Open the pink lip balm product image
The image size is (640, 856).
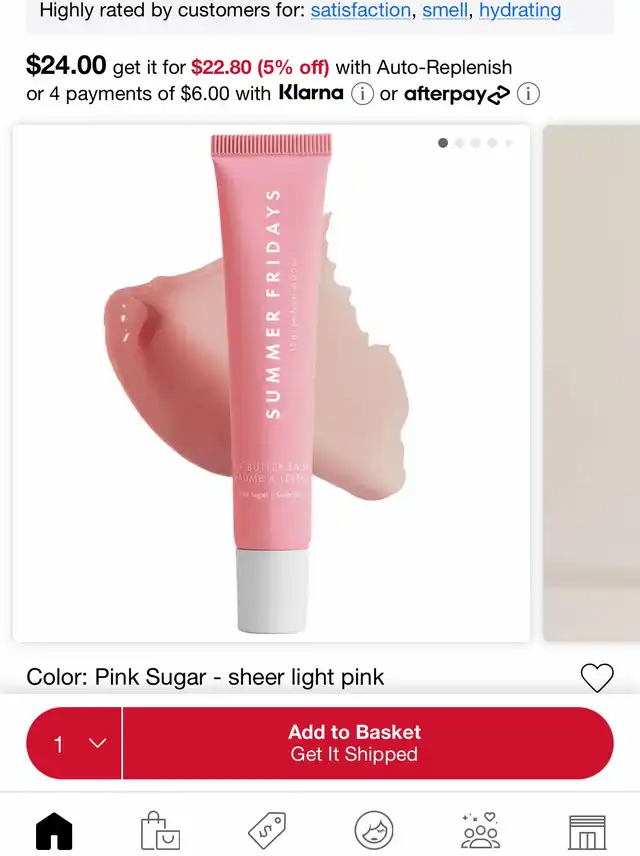pos(271,383)
